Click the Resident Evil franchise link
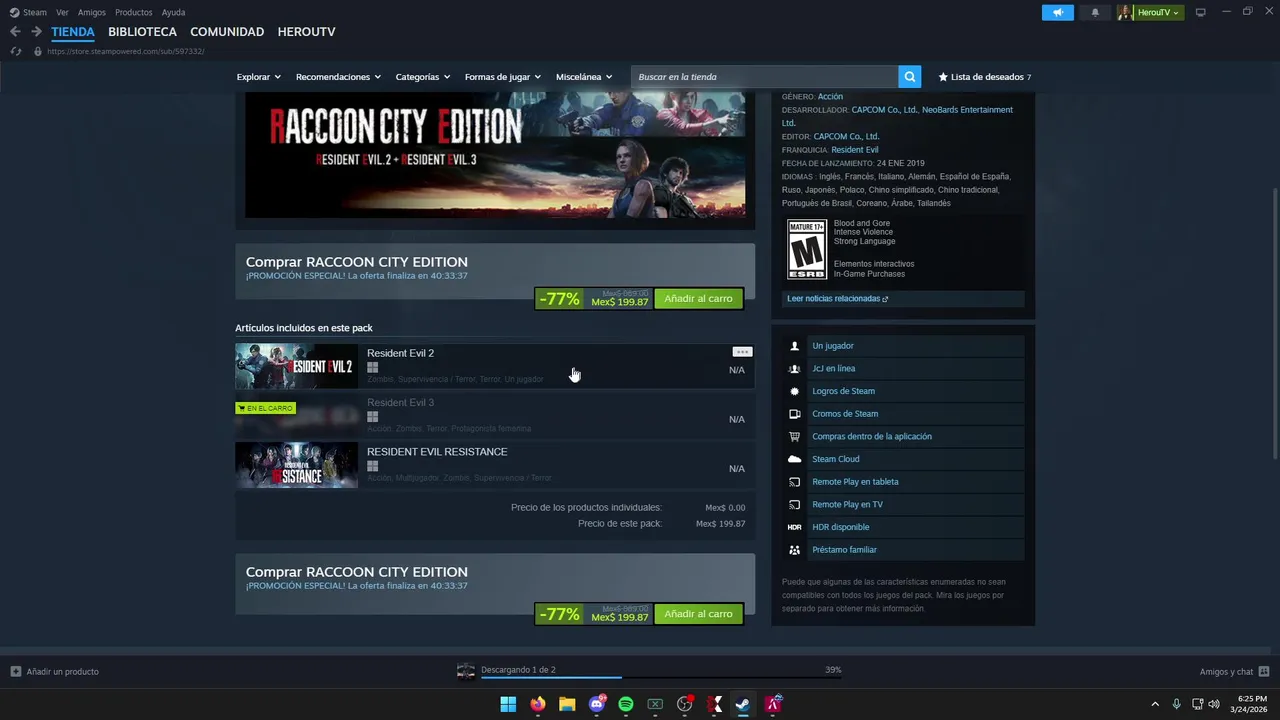The width and height of the screenshot is (1280, 720). 854,150
